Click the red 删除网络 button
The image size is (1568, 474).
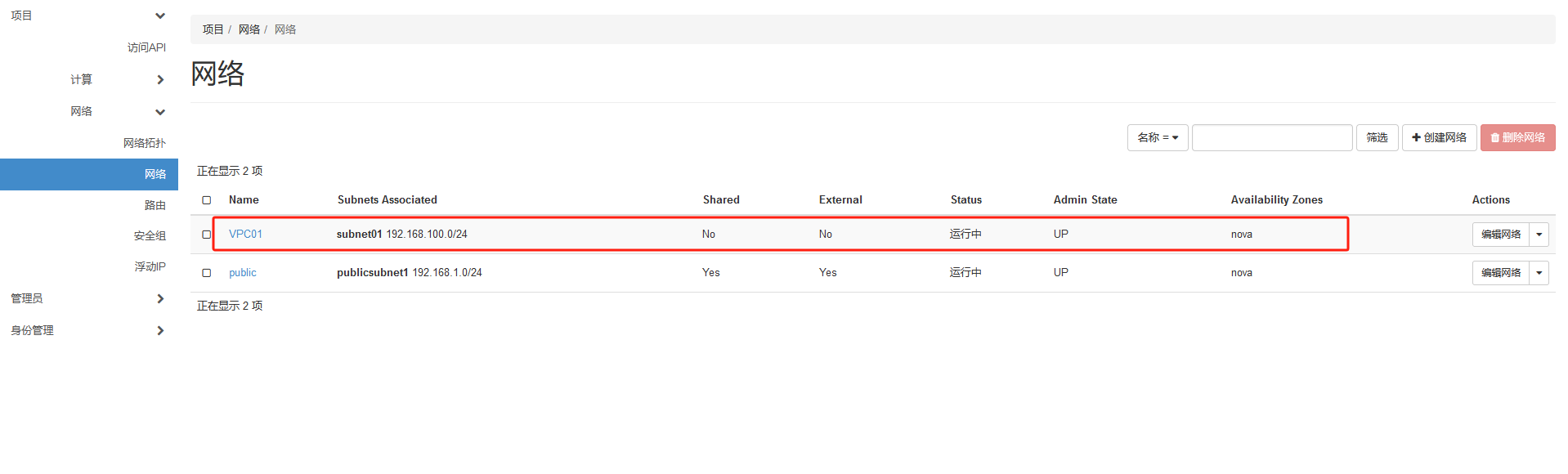1517,137
